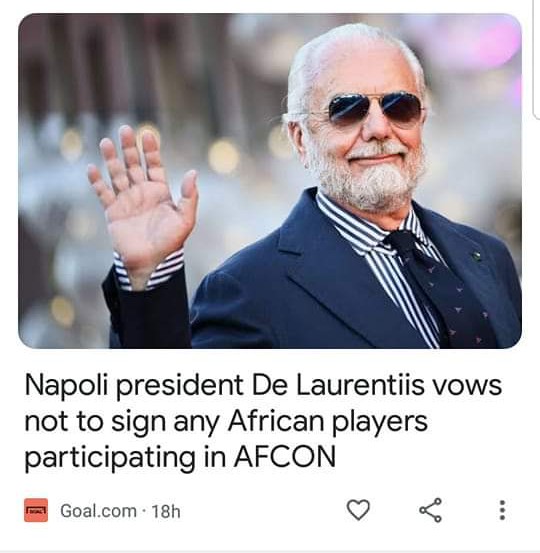This screenshot has width=540, height=553.
Task: Tap the neighboring card edge at top right
Action: point(537,60)
